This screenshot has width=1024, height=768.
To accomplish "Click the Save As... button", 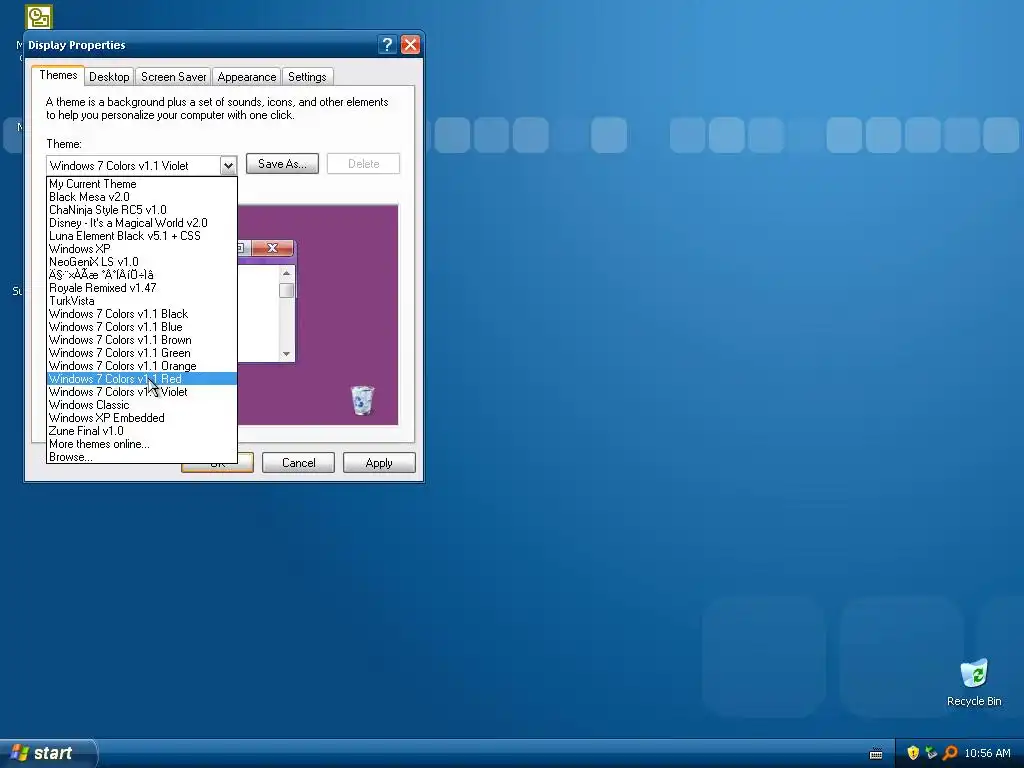I will coord(282,164).
